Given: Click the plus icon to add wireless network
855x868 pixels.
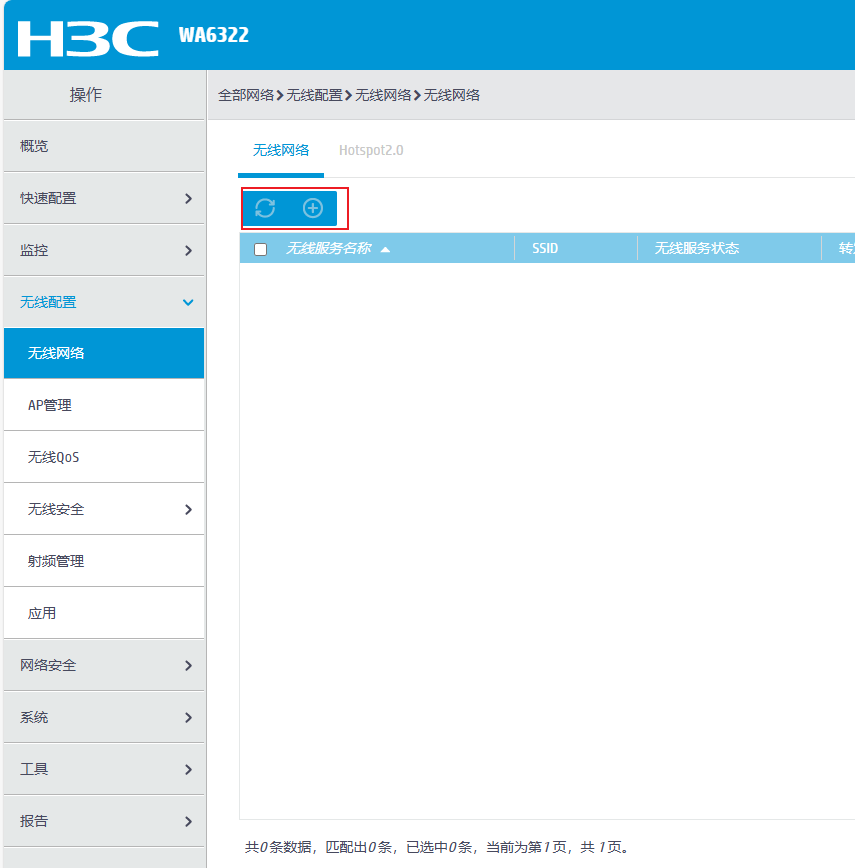Looking at the screenshot, I should [x=312, y=208].
